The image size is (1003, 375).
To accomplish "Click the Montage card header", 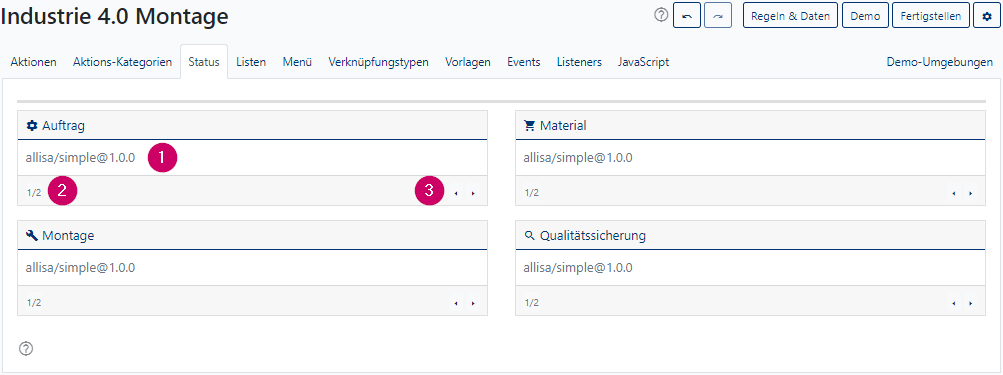I will [253, 235].
